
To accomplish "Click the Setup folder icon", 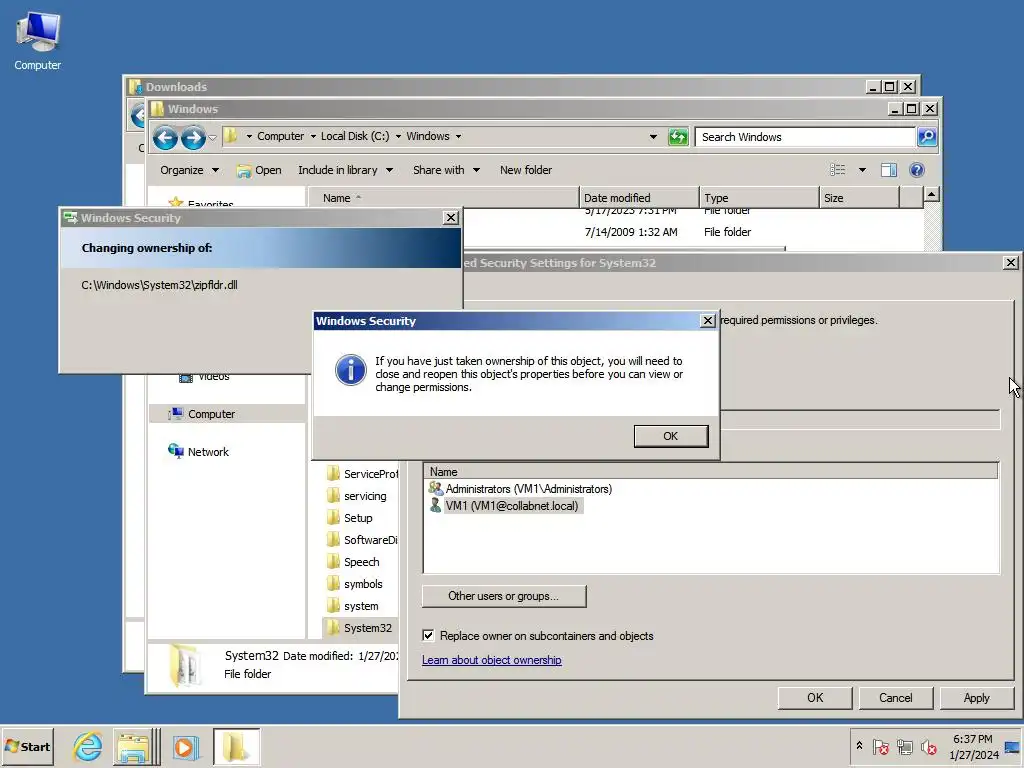I will [333, 518].
